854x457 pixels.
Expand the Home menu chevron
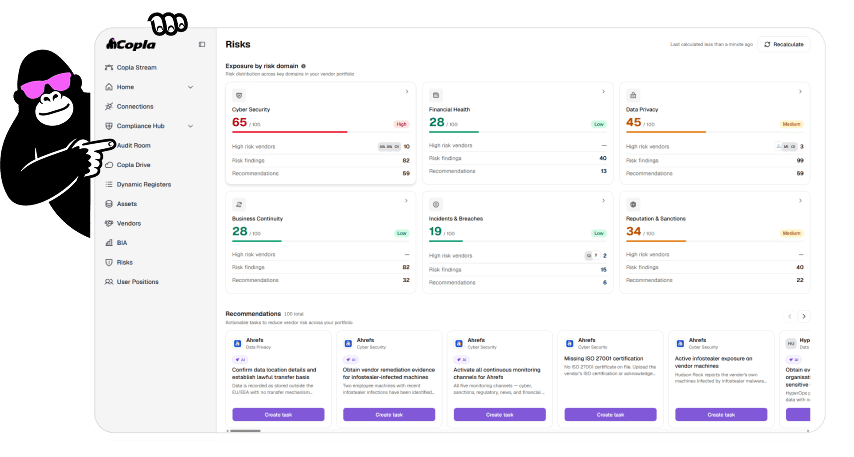click(x=191, y=87)
